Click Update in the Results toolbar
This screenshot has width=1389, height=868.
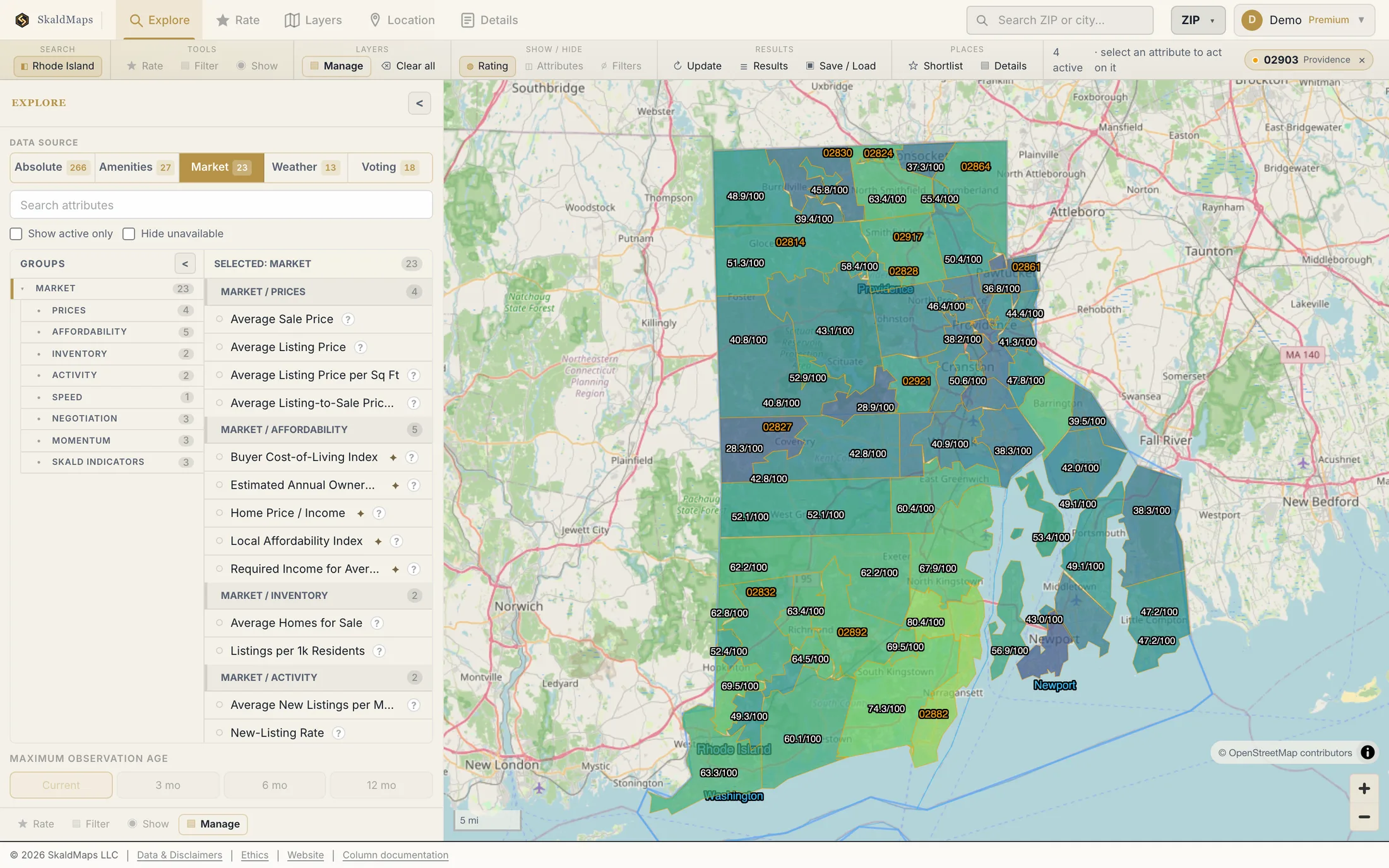697,66
